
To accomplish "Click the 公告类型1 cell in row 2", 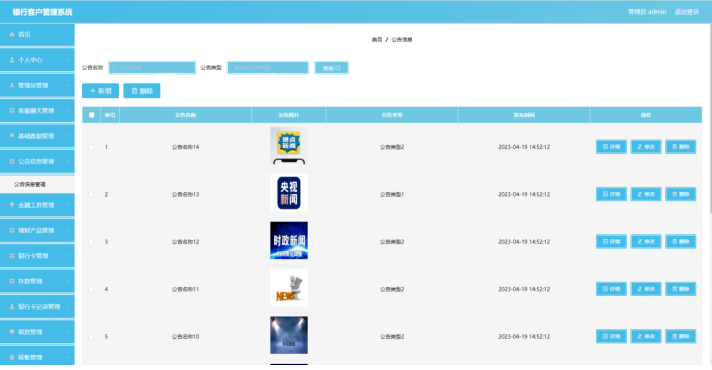I will coord(392,194).
